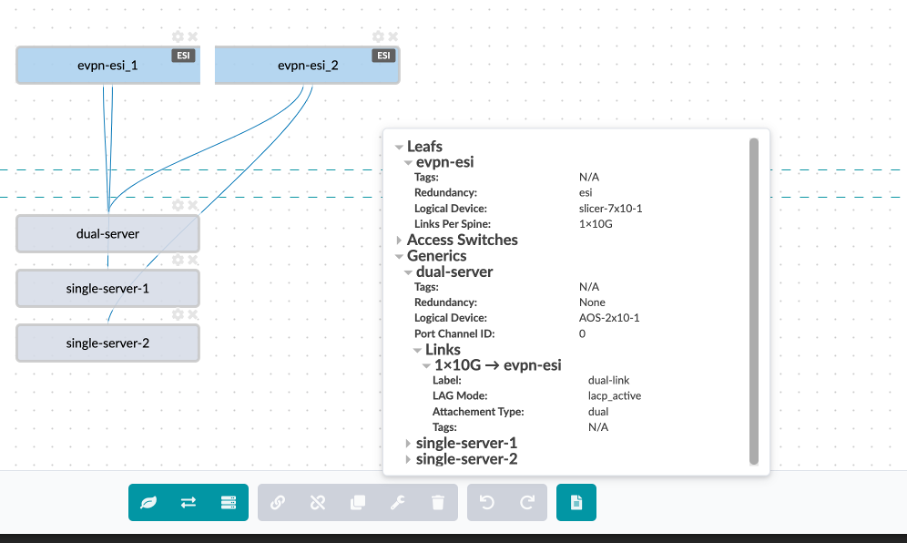The width and height of the screenshot is (908, 544).
Task: Click the wrench icon in the toolbar
Action: 398,503
